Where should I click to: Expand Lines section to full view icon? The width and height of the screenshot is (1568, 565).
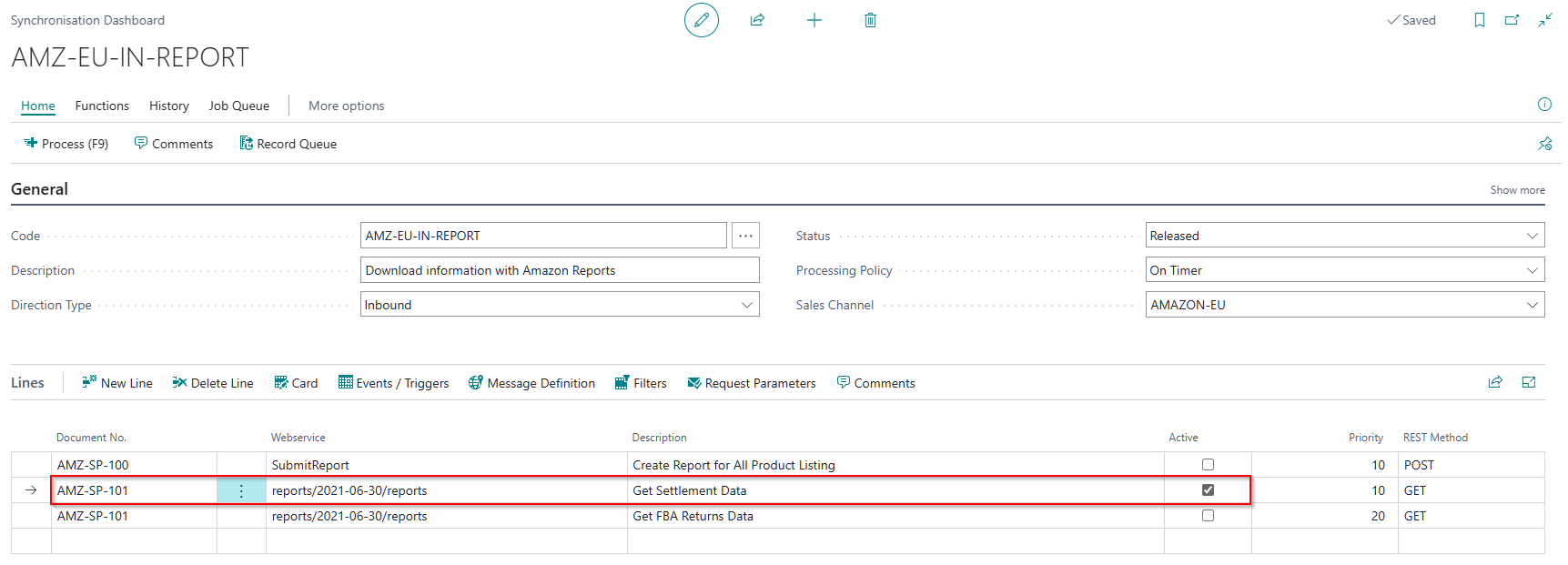[x=1529, y=382]
